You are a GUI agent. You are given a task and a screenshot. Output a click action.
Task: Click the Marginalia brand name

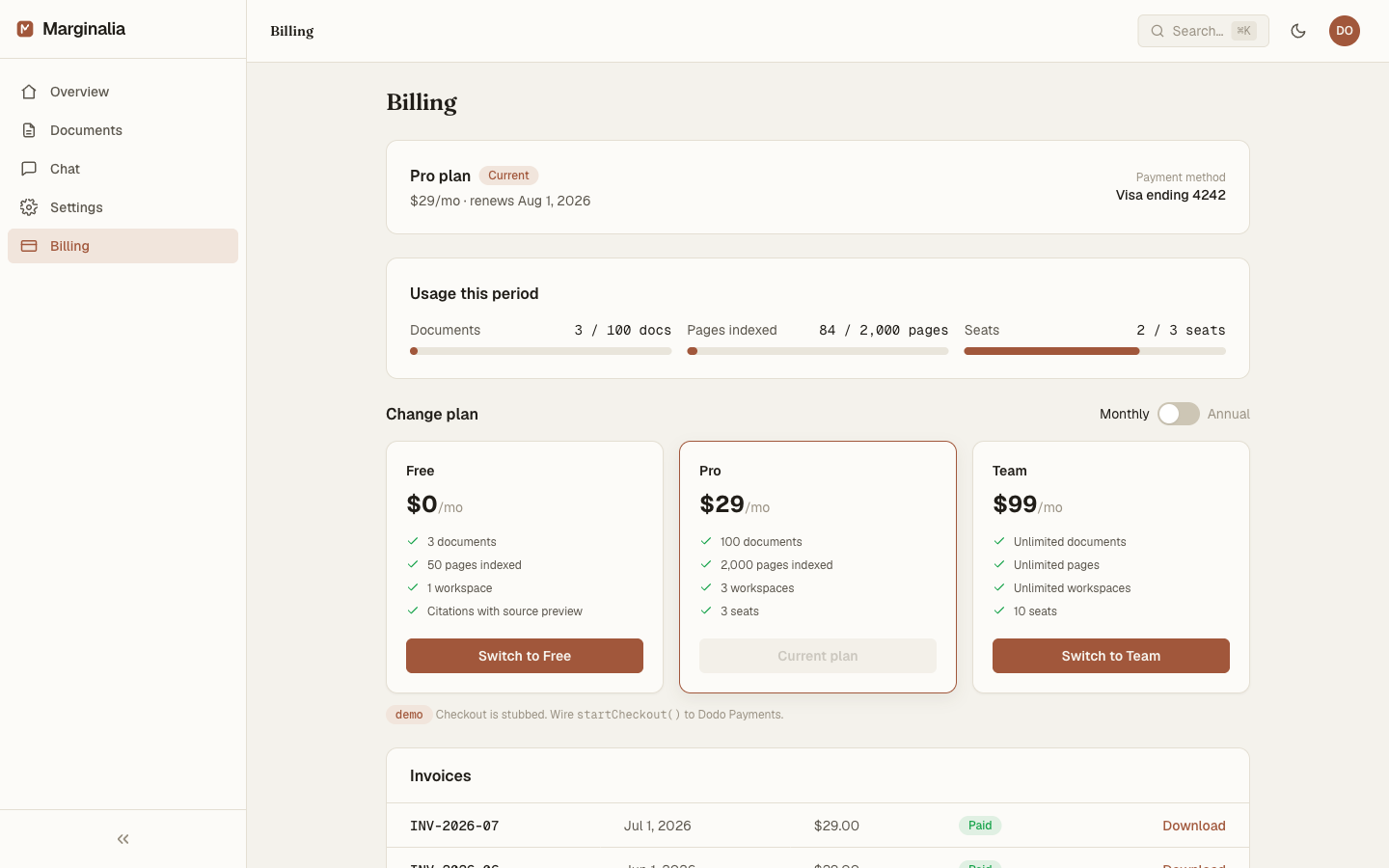tap(84, 29)
